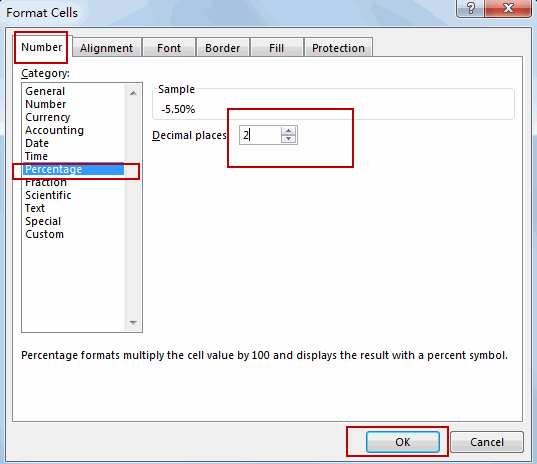Increase decimal places with up spinner arrow

click(x=289, y=130)
